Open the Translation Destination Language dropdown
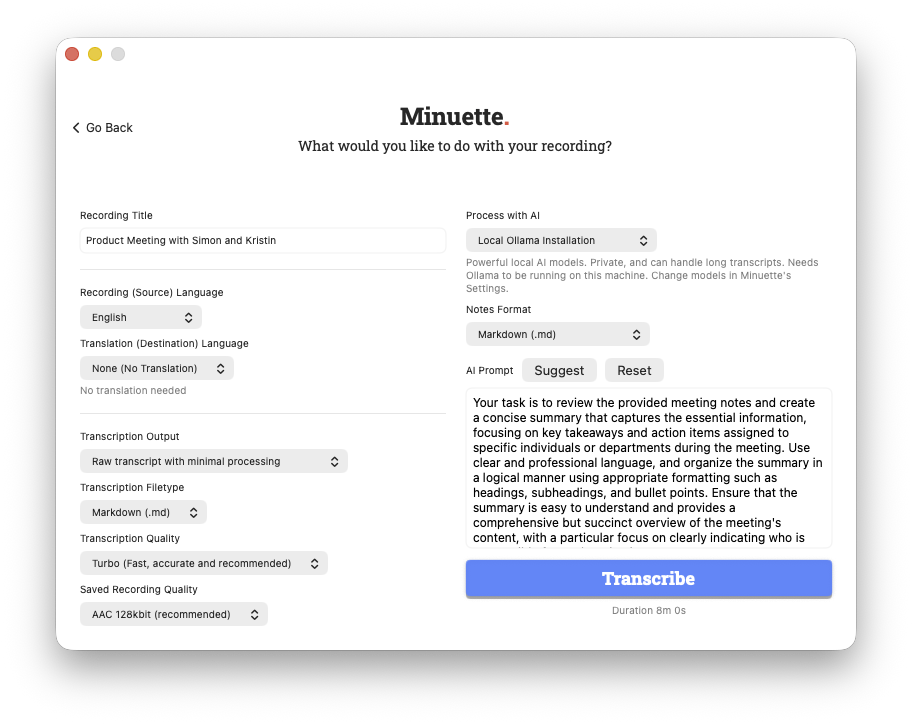 click(x=157, y=369)
